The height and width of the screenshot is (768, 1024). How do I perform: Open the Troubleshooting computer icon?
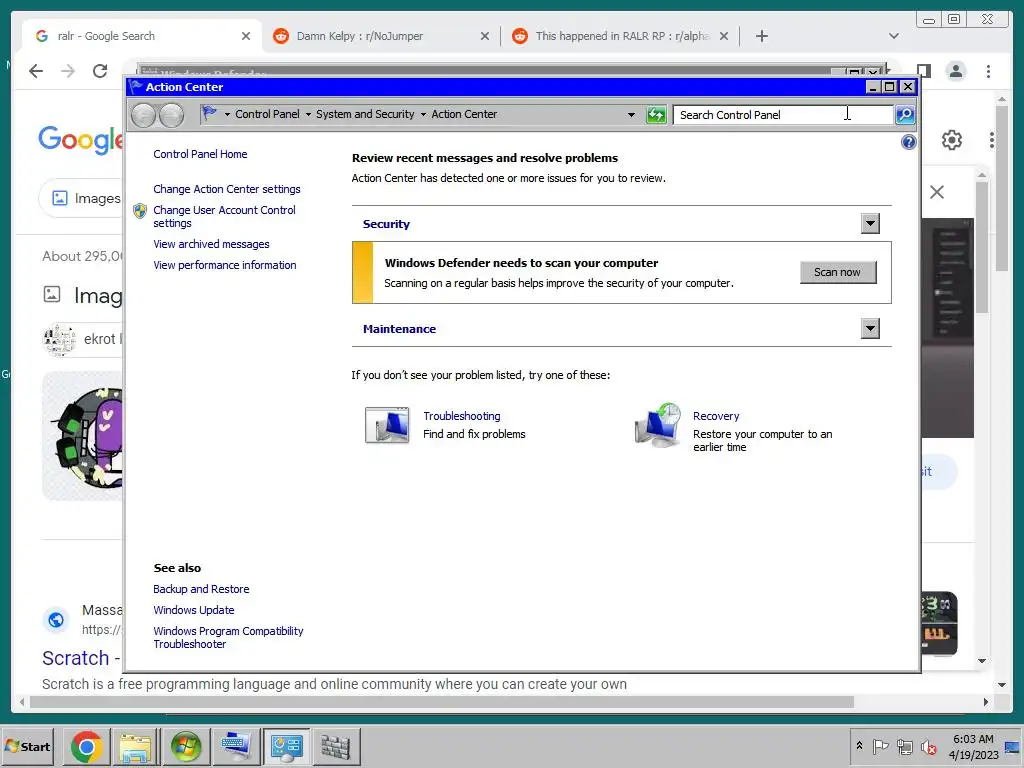click(387, 424)
